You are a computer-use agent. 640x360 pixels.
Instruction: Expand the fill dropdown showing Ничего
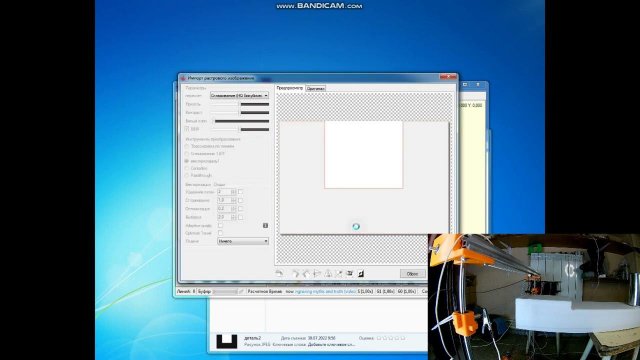coord(243,241)
